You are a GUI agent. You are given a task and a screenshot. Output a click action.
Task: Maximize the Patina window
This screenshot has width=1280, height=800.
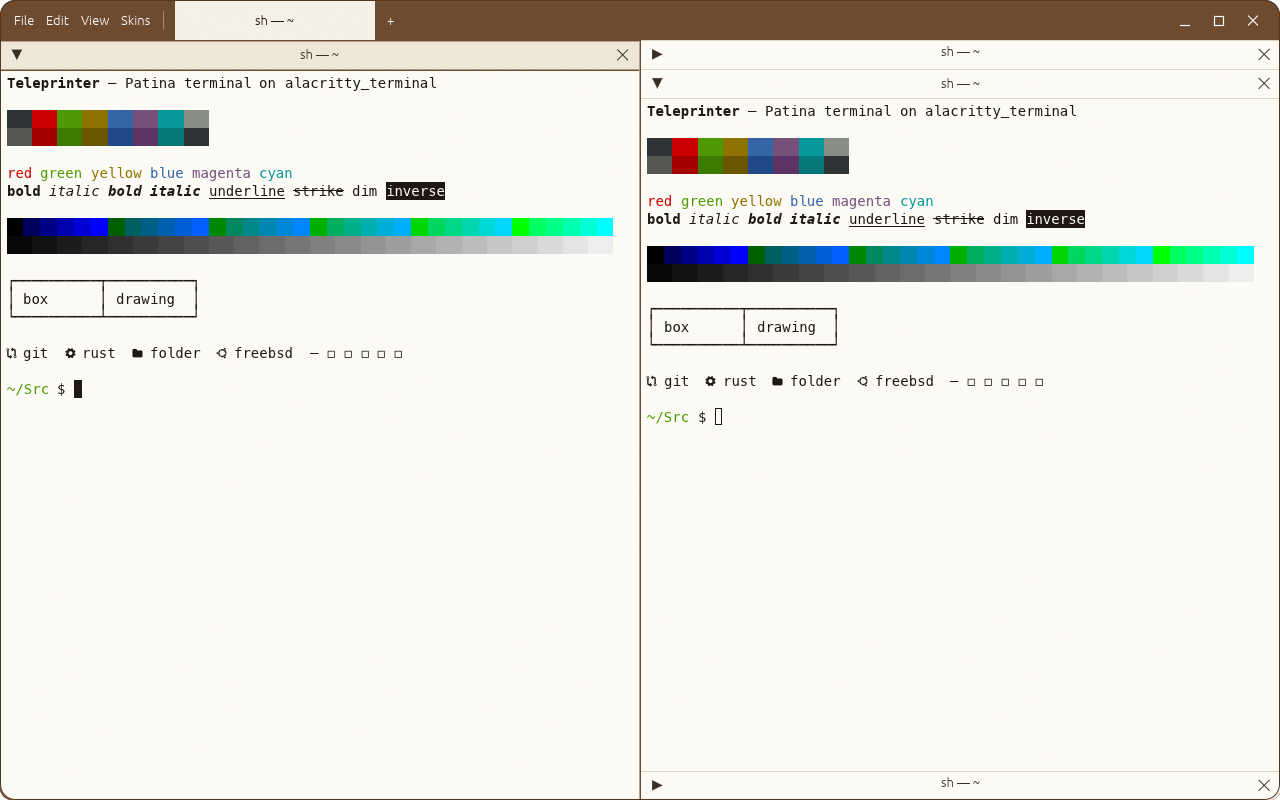click(x=1219, y=20)
